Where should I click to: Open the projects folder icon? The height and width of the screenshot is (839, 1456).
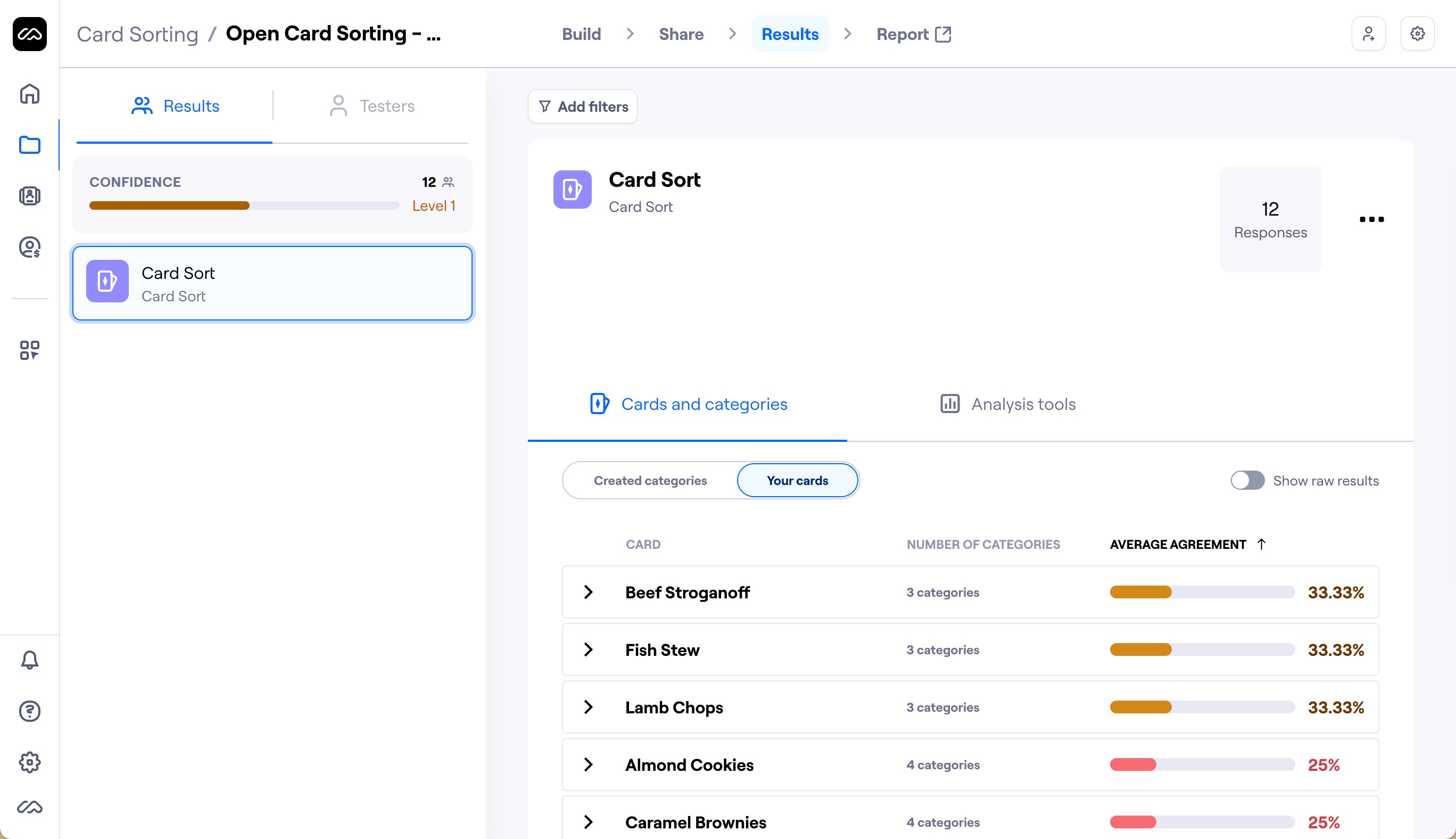pos(29,145)
